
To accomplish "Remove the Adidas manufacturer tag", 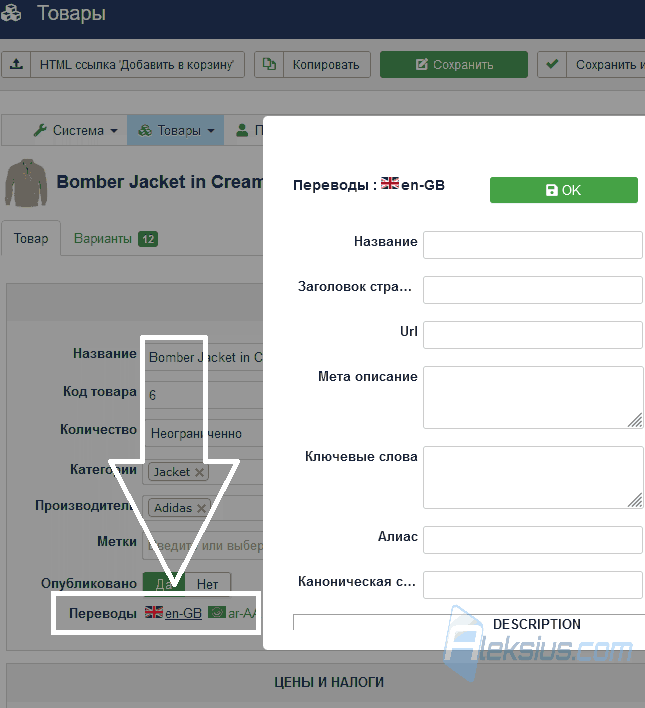I will 201,508.
